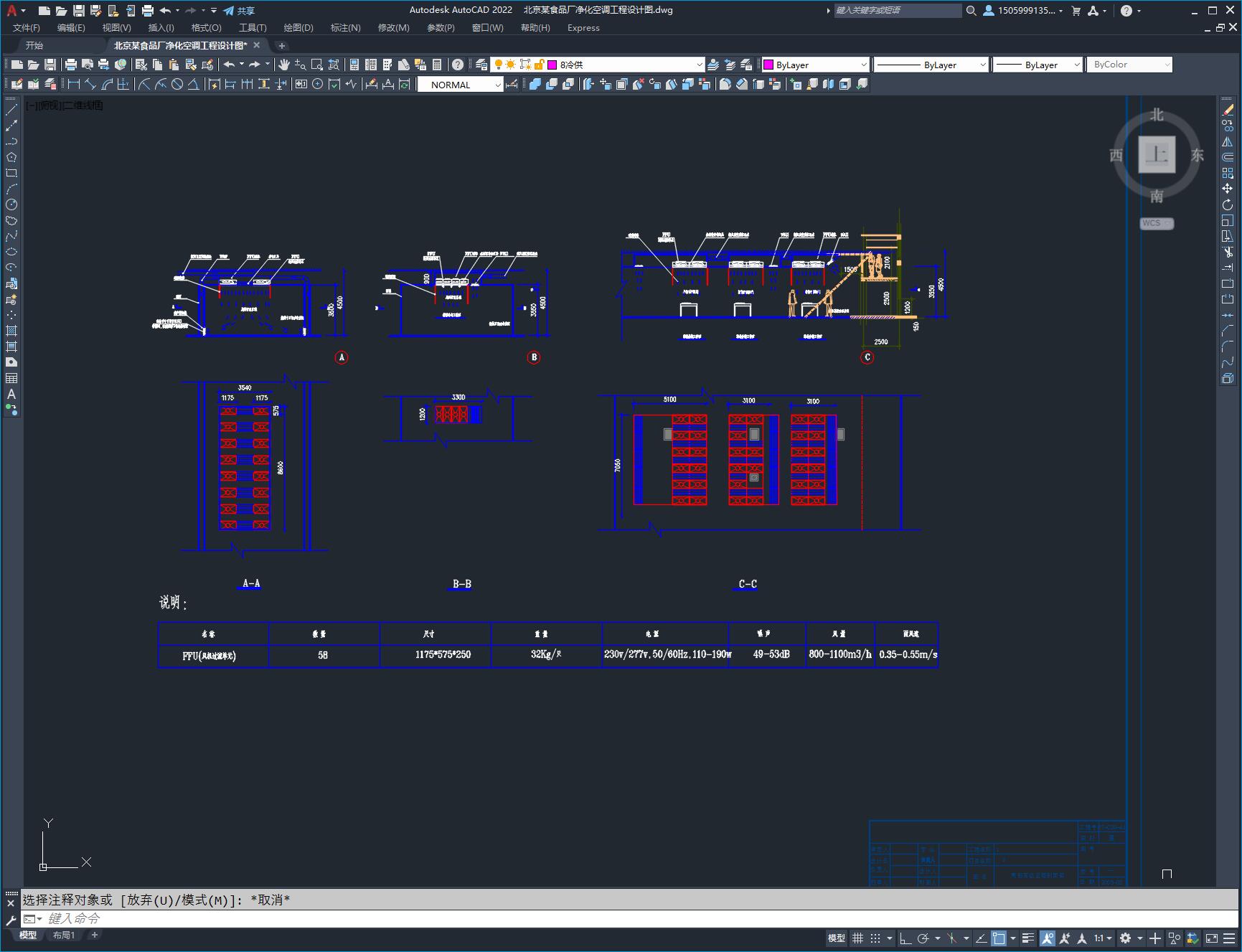Select the Rectangle drawing tool

(11, 174)
